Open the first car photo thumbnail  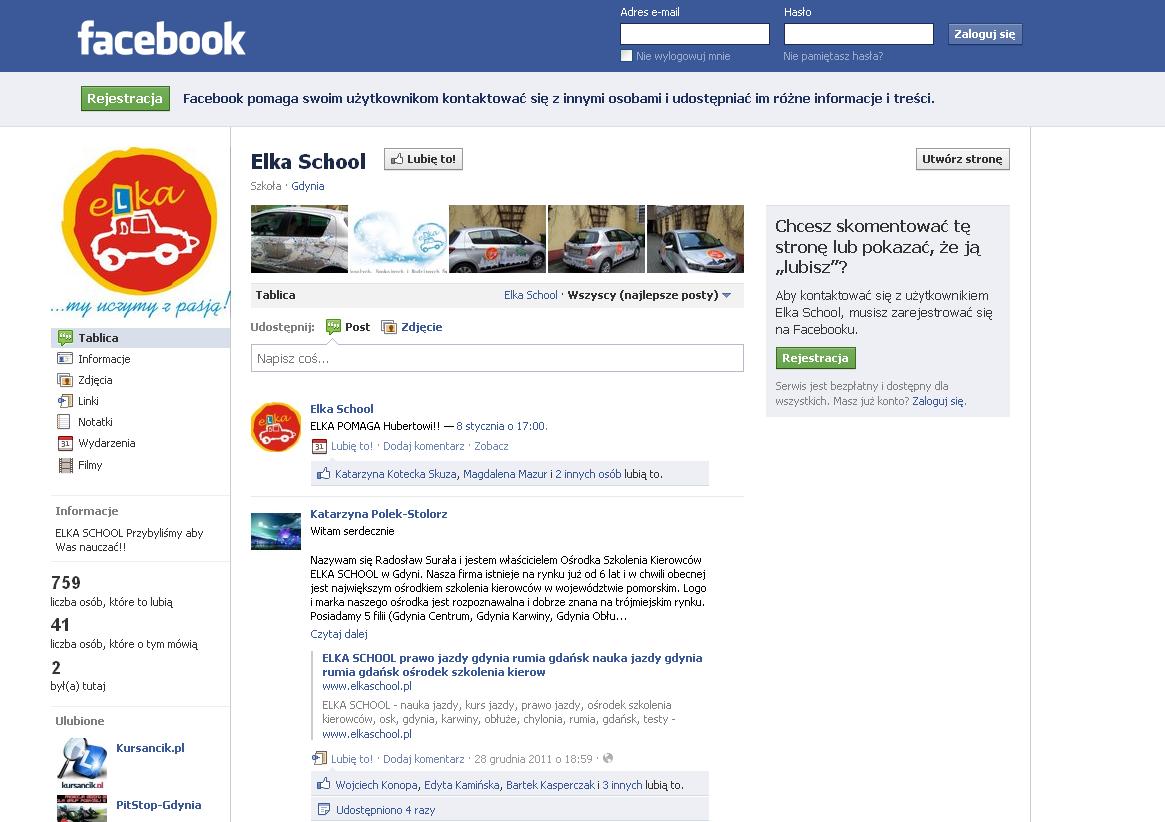pos(299,239)
